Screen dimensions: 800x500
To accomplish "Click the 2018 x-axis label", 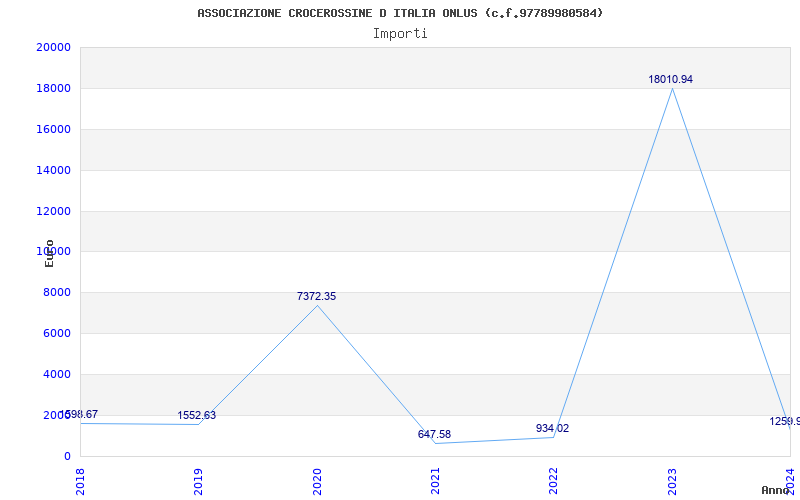I will [x=80, y=482].
